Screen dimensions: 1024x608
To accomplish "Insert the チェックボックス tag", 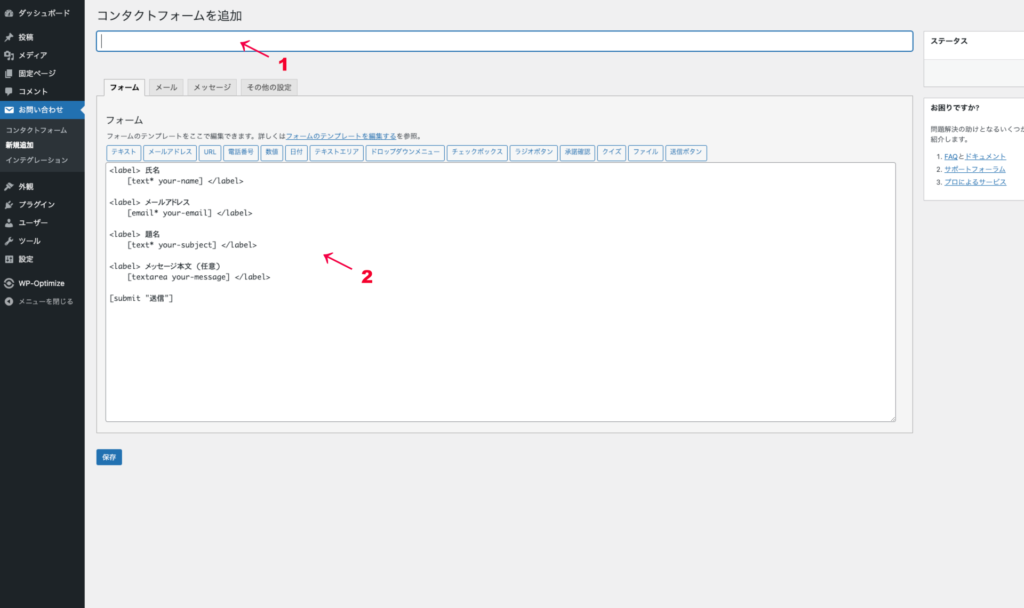I will click(476, 153).
